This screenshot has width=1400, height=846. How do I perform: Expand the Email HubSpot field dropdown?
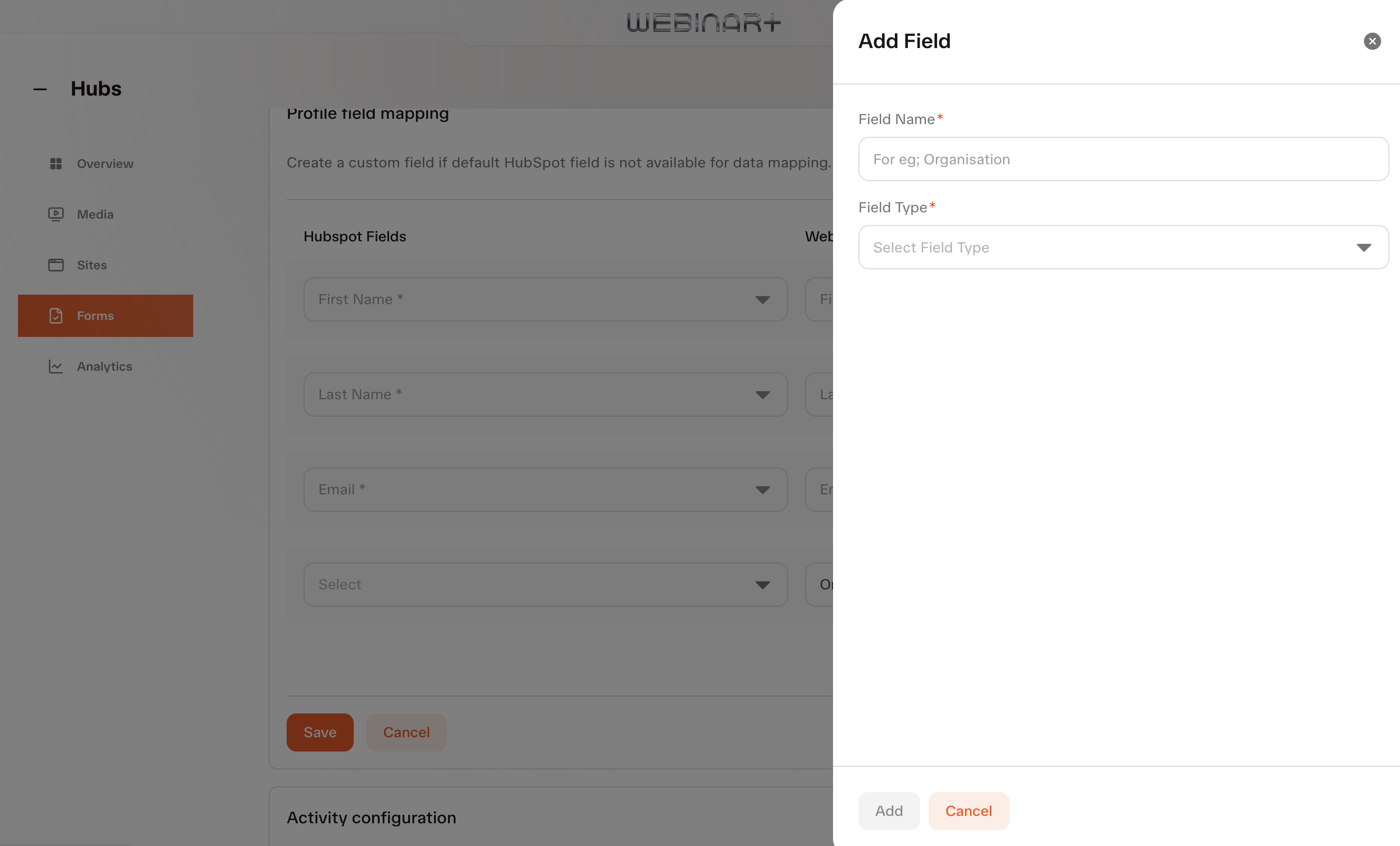coord(545,490)
